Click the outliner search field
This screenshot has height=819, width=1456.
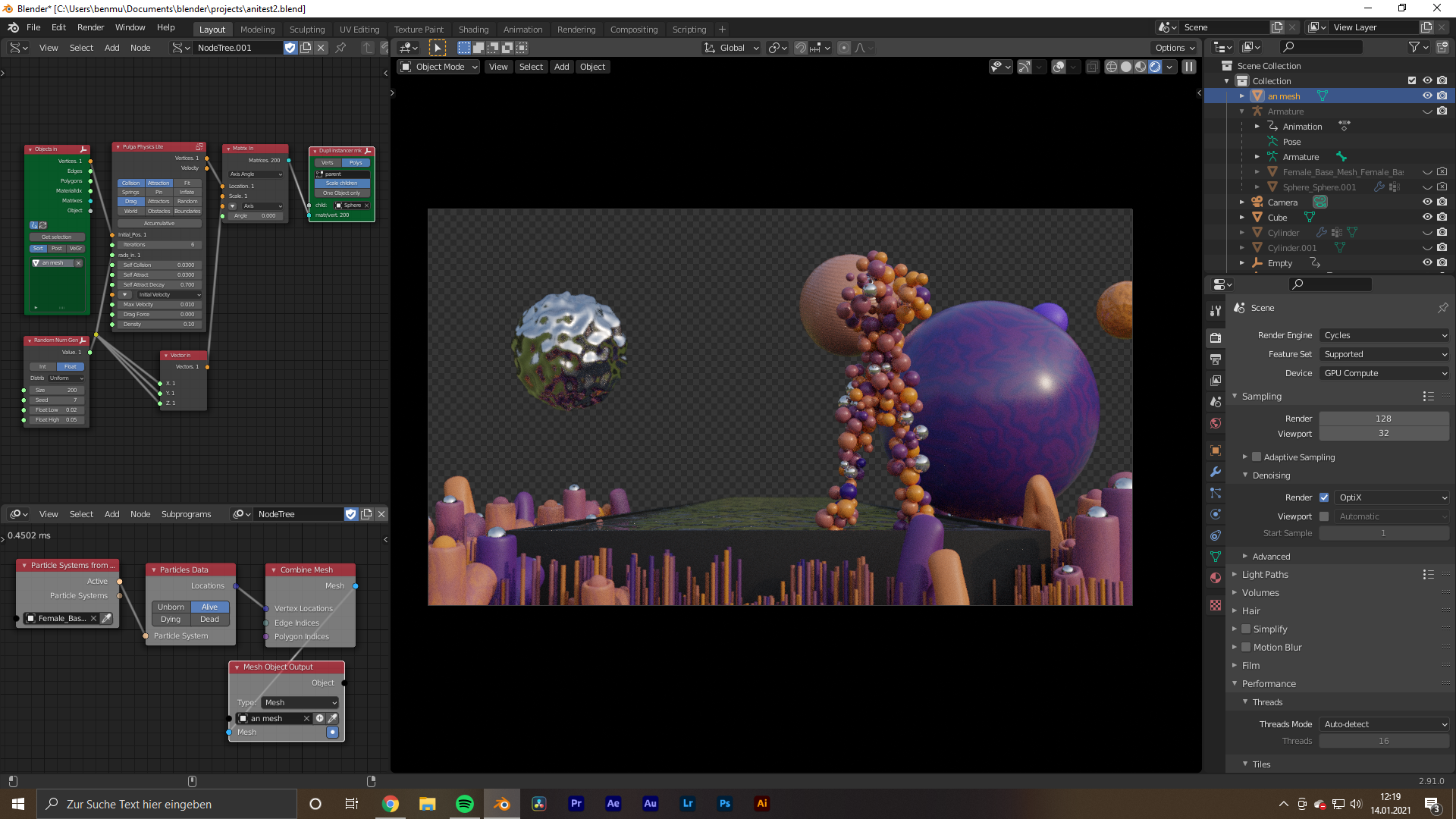point(1322,46)
